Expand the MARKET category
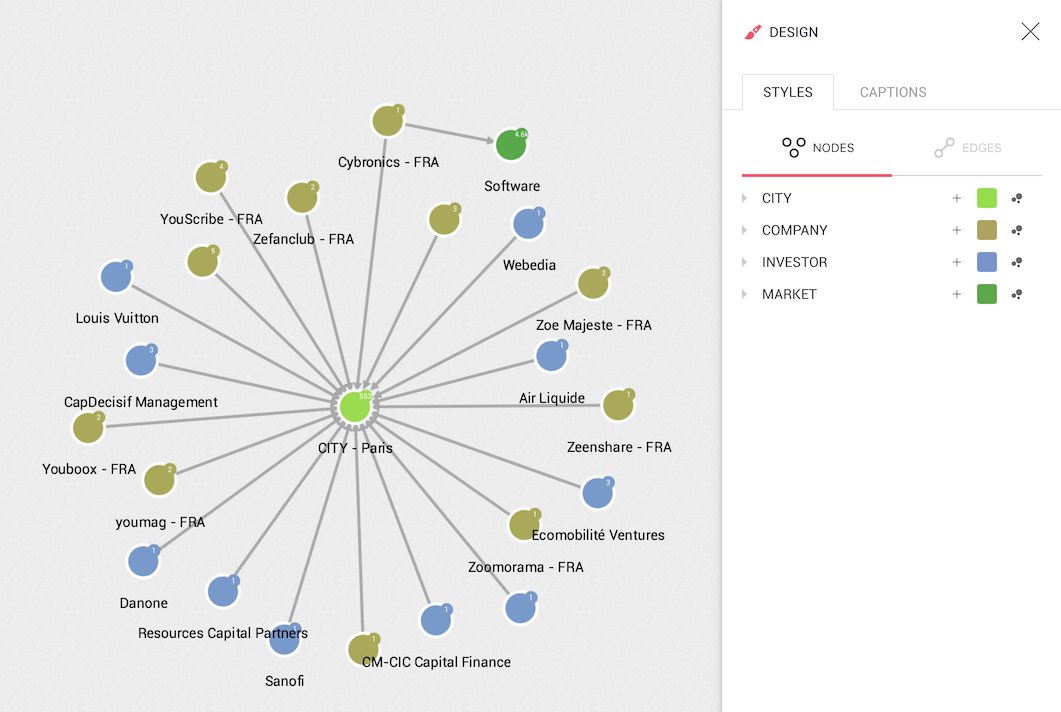The width and height of the screenshot is (1061, 712). [744, 294]
